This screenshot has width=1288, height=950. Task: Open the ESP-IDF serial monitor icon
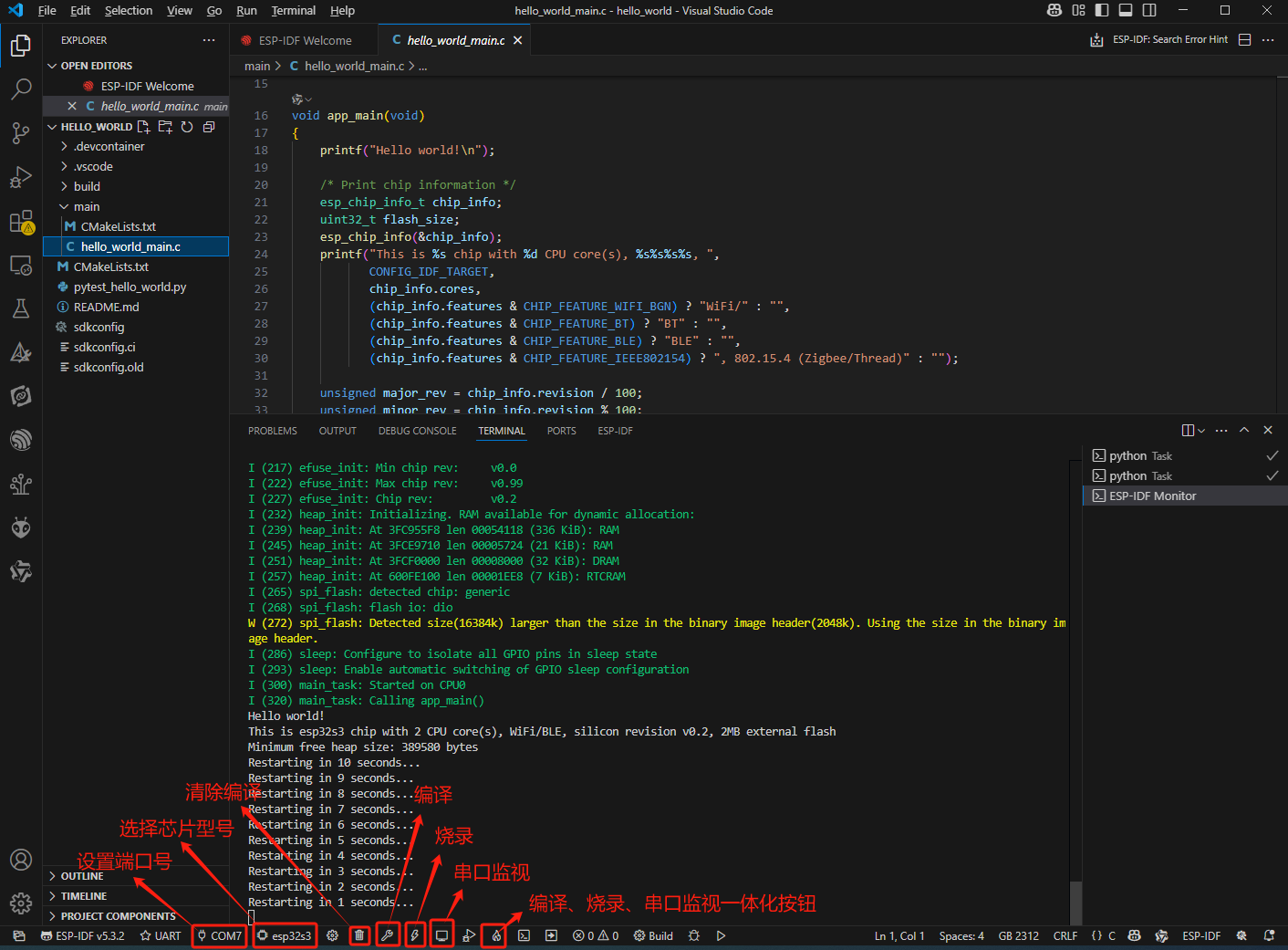pos(441,935)
